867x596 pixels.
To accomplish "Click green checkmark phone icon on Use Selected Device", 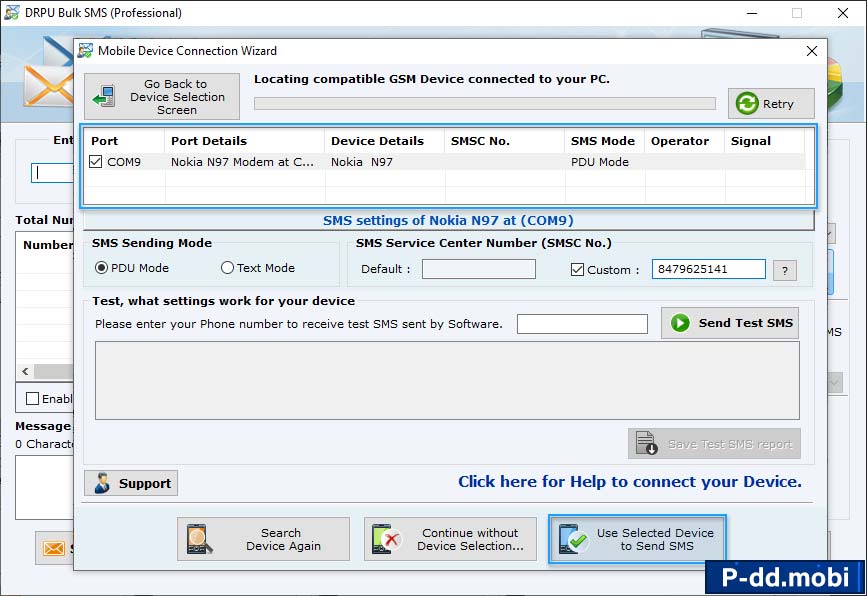I will click(x=573, y=539).
